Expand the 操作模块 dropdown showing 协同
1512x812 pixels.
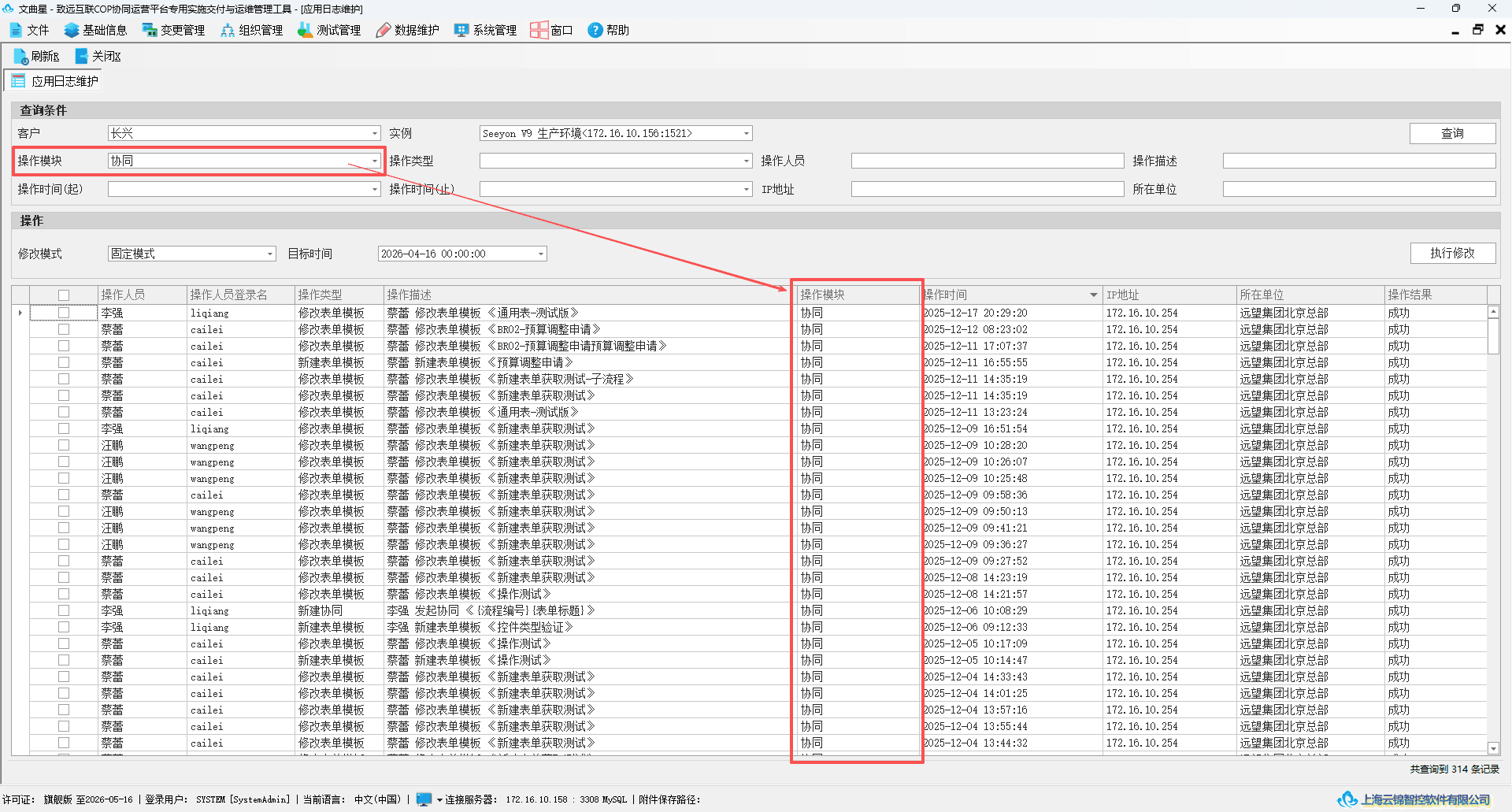click(375, 161)
